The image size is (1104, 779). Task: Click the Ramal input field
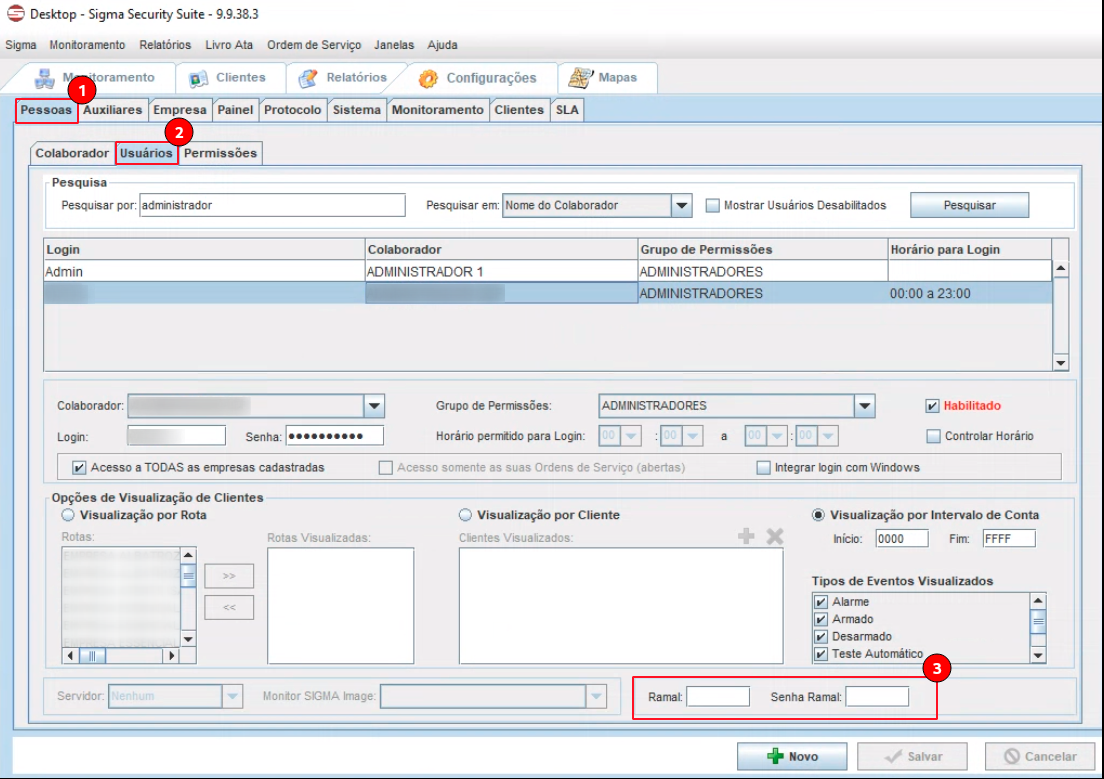[718, 697]
